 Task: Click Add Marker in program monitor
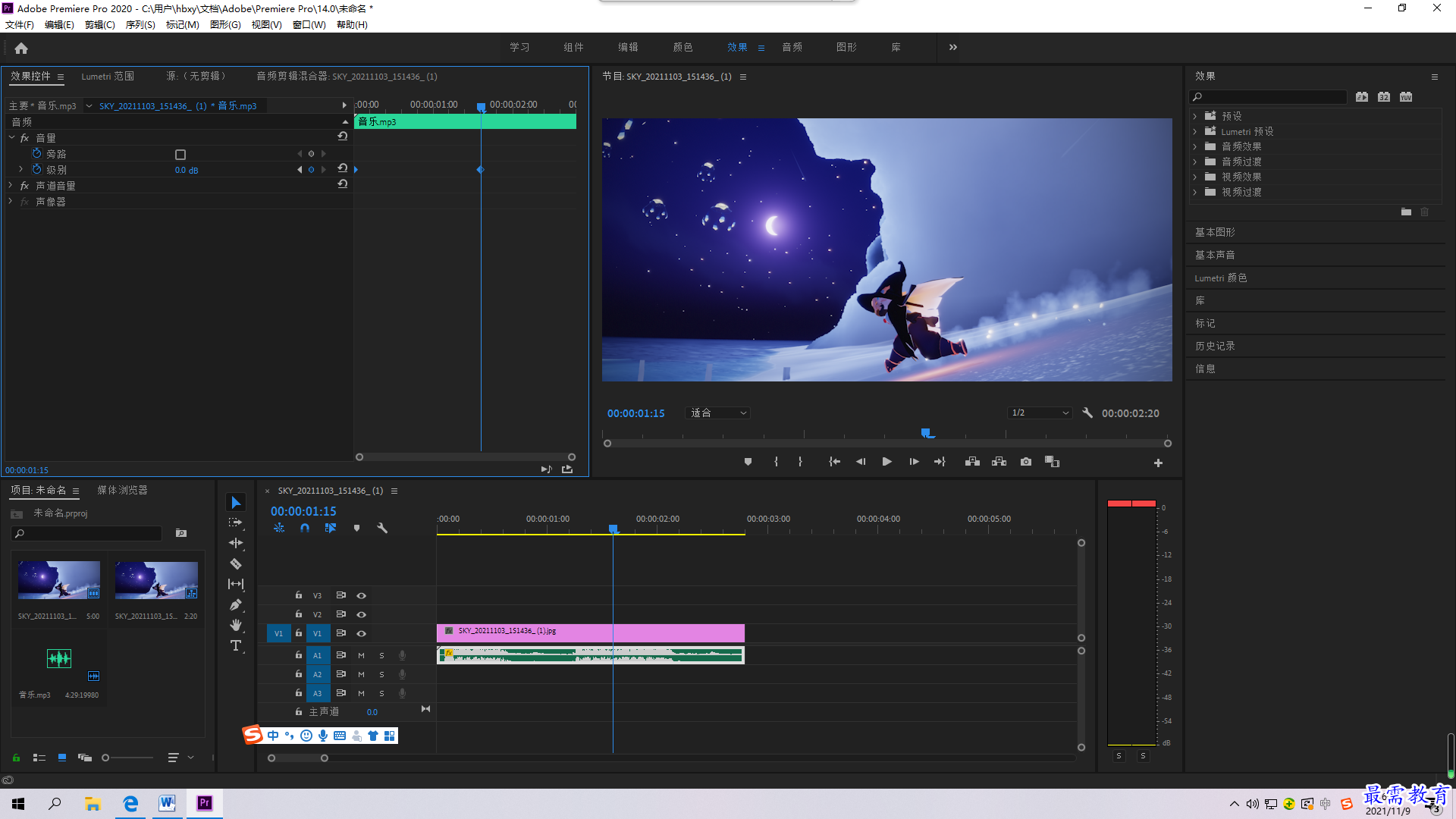pos(748,462)
